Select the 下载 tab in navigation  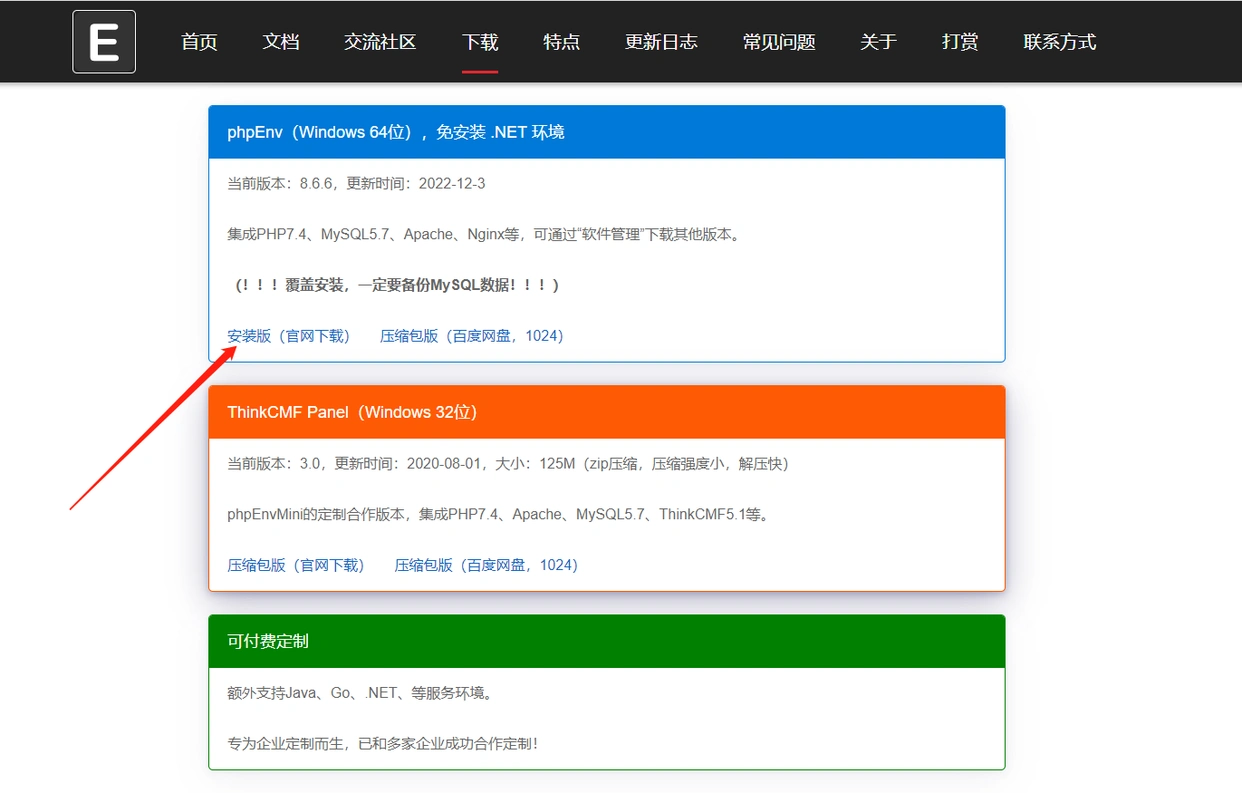pos(480,42)
